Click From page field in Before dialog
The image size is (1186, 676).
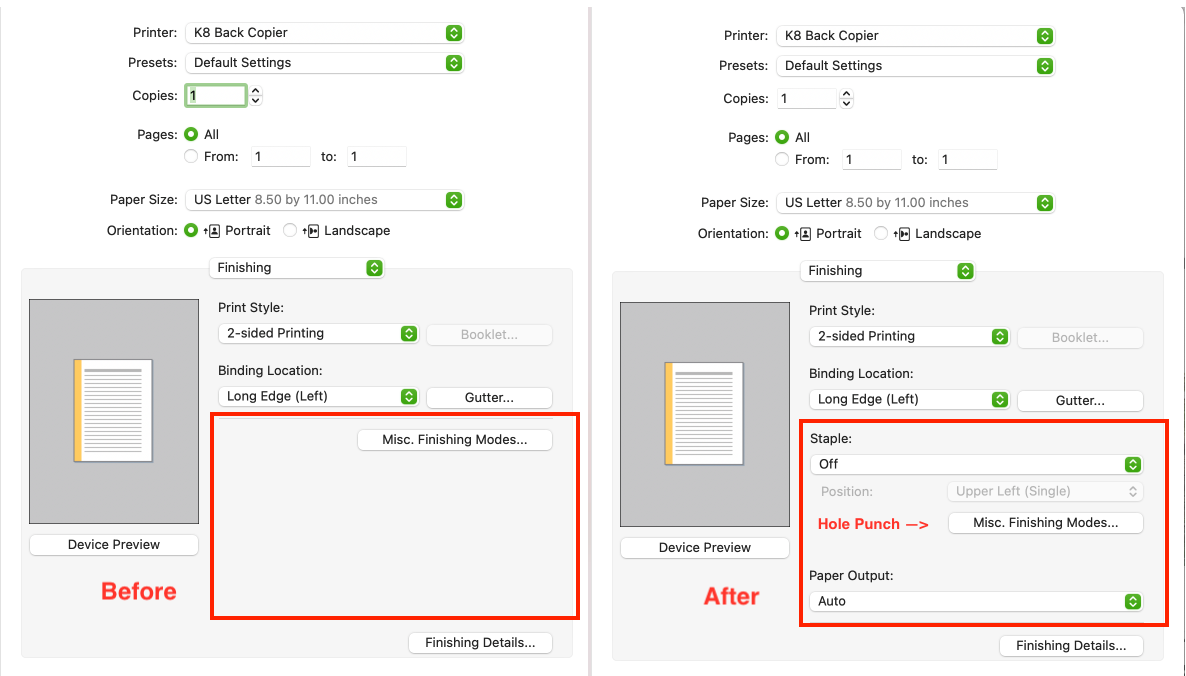click(281, 157)
